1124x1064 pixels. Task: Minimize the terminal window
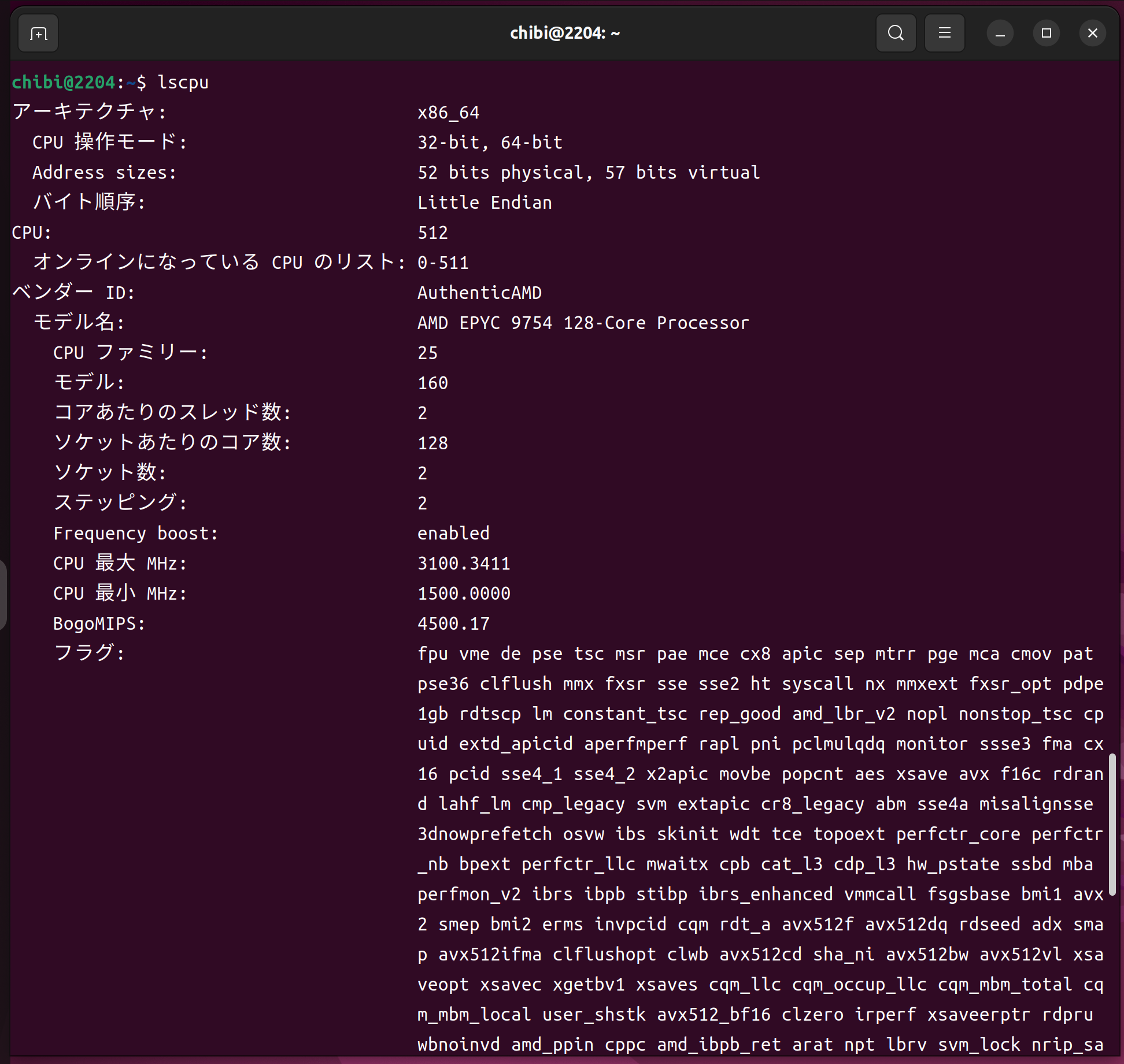click(x=1000, y=33)
